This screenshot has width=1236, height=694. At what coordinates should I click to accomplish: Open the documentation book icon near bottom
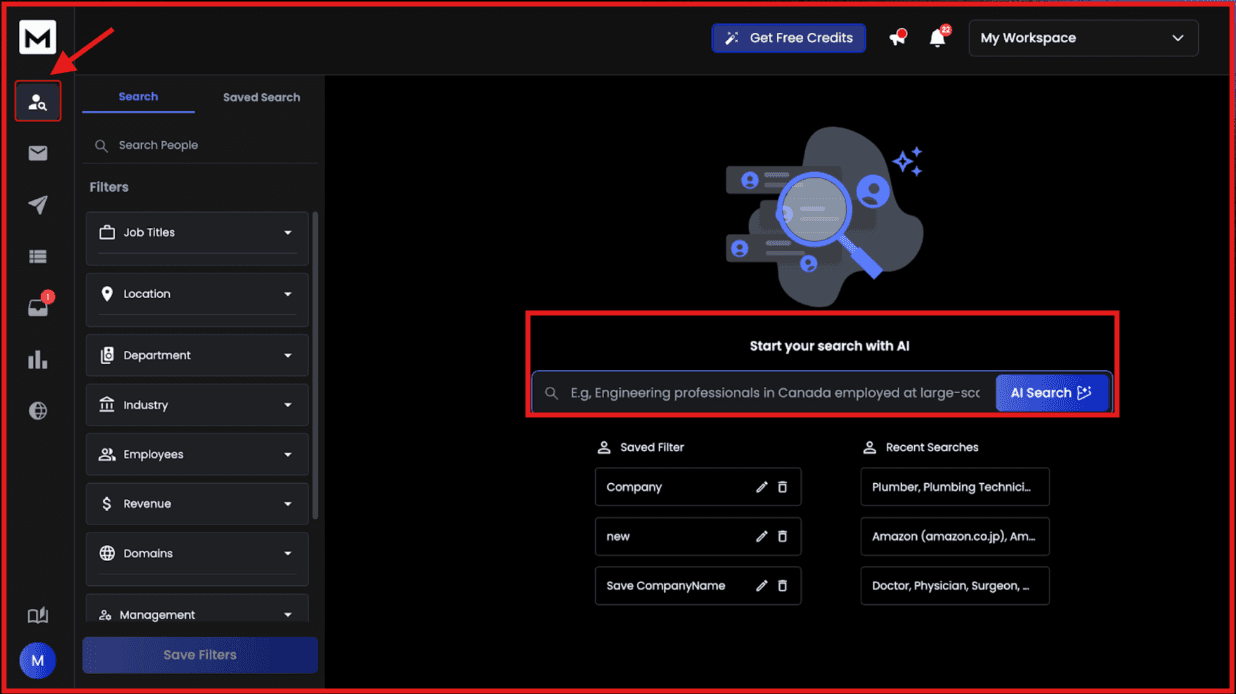tap(37, 615)
